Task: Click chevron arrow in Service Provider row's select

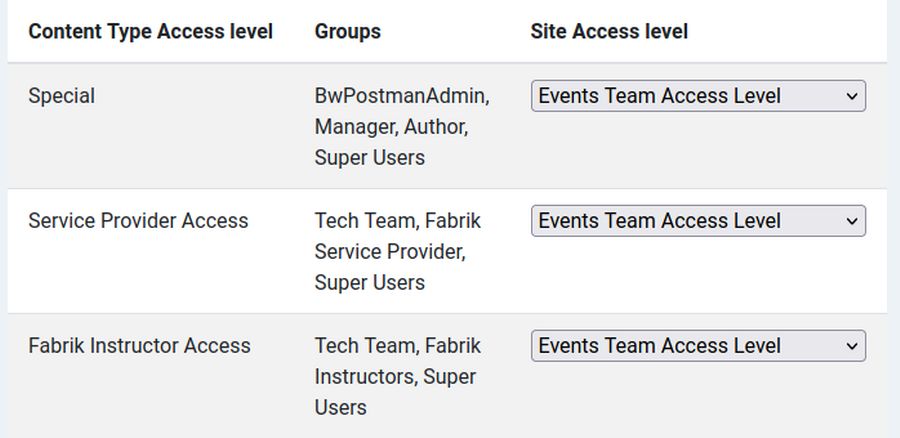Action: 852,221
